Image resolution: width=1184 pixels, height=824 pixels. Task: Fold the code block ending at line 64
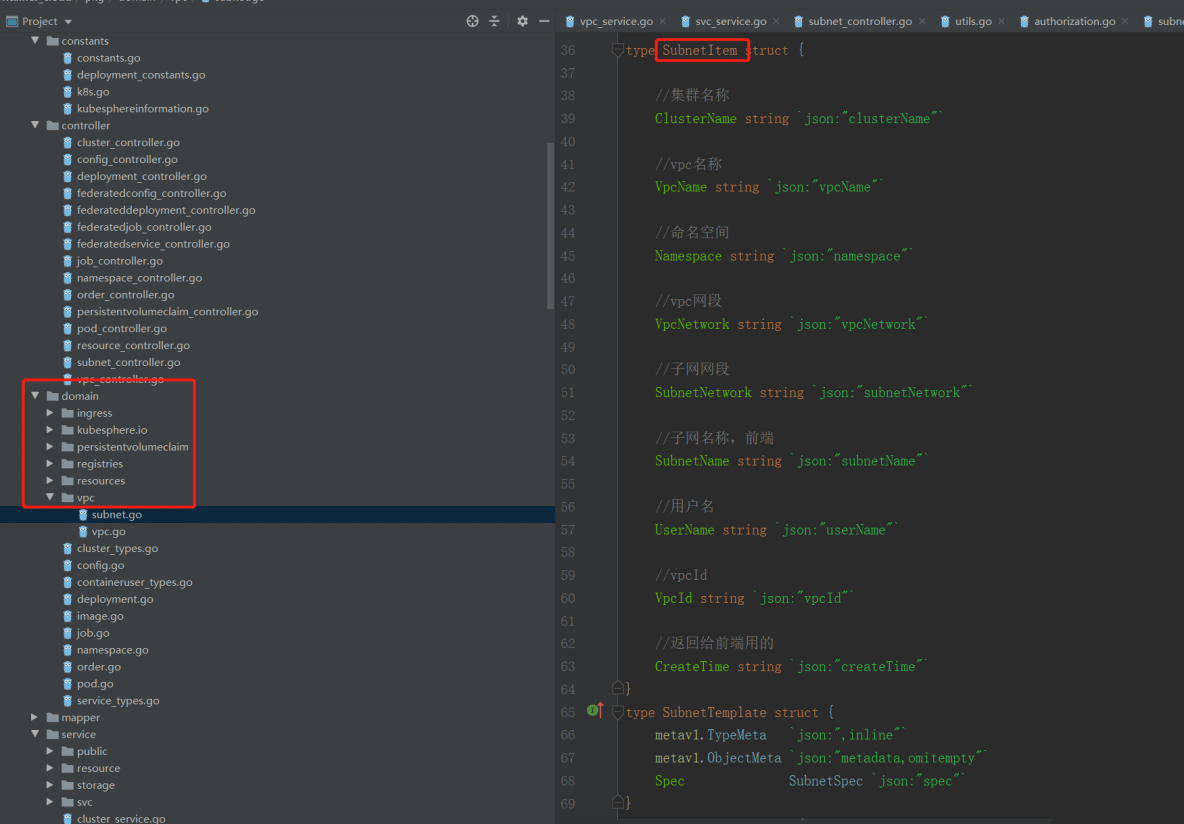[619, 688]
